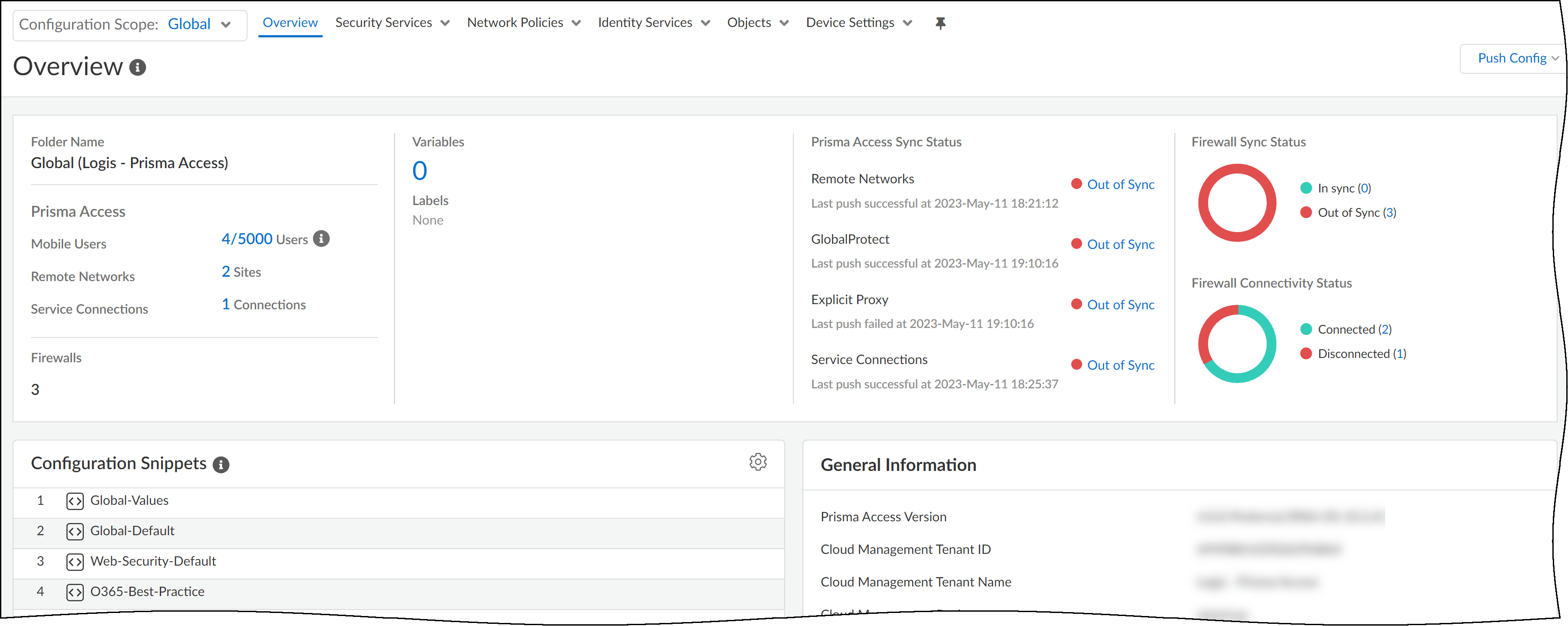Pin the navigation bar
1568x626 pixels.
[941, 23]
